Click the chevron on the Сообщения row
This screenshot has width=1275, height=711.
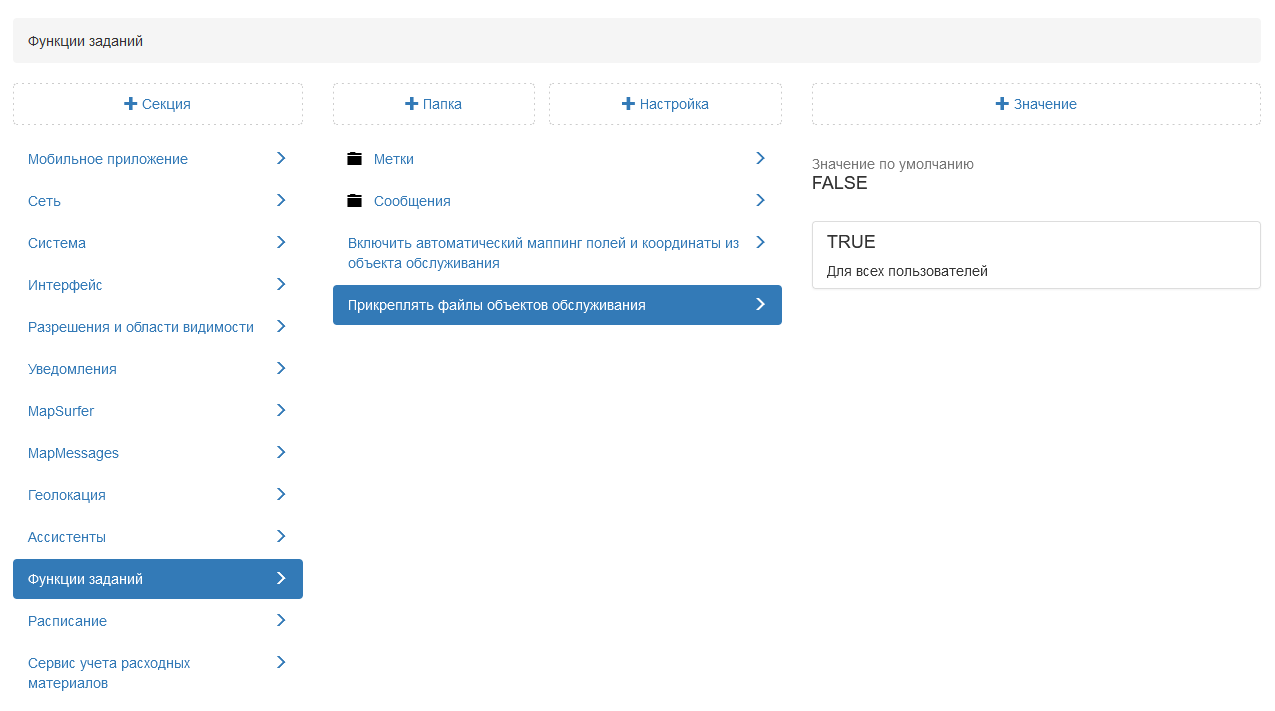pos(760,200)
